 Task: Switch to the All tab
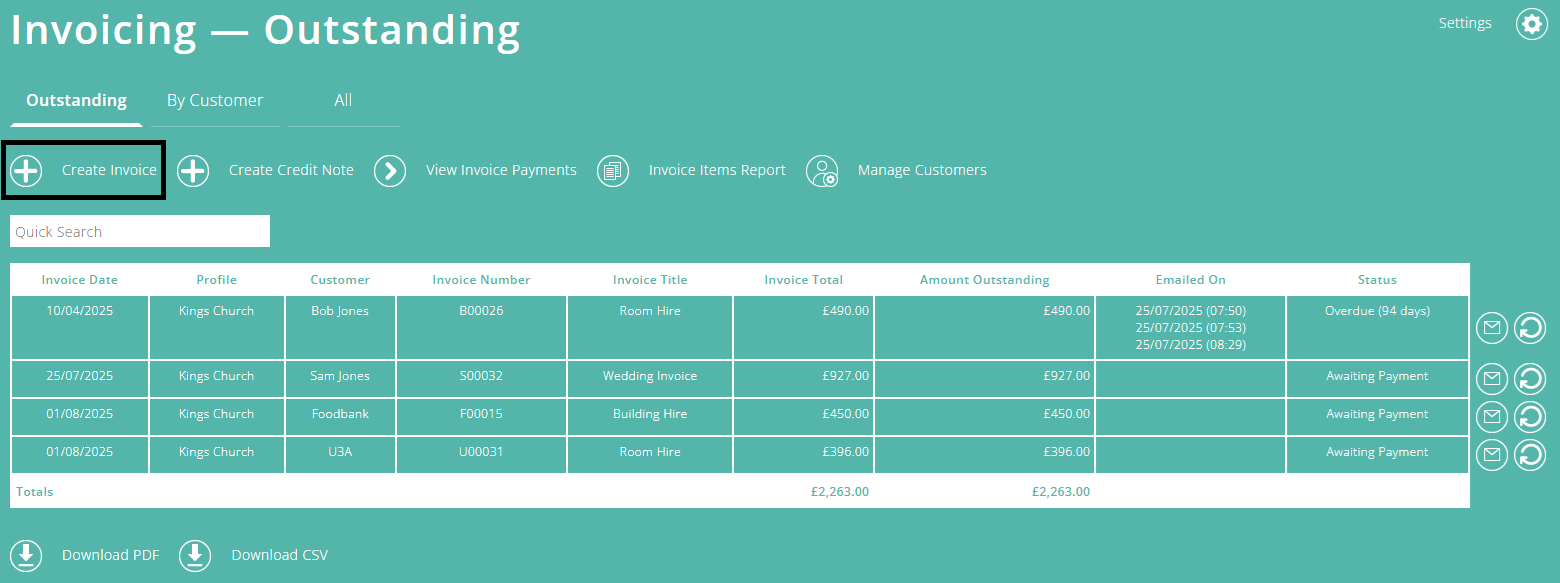343,101
